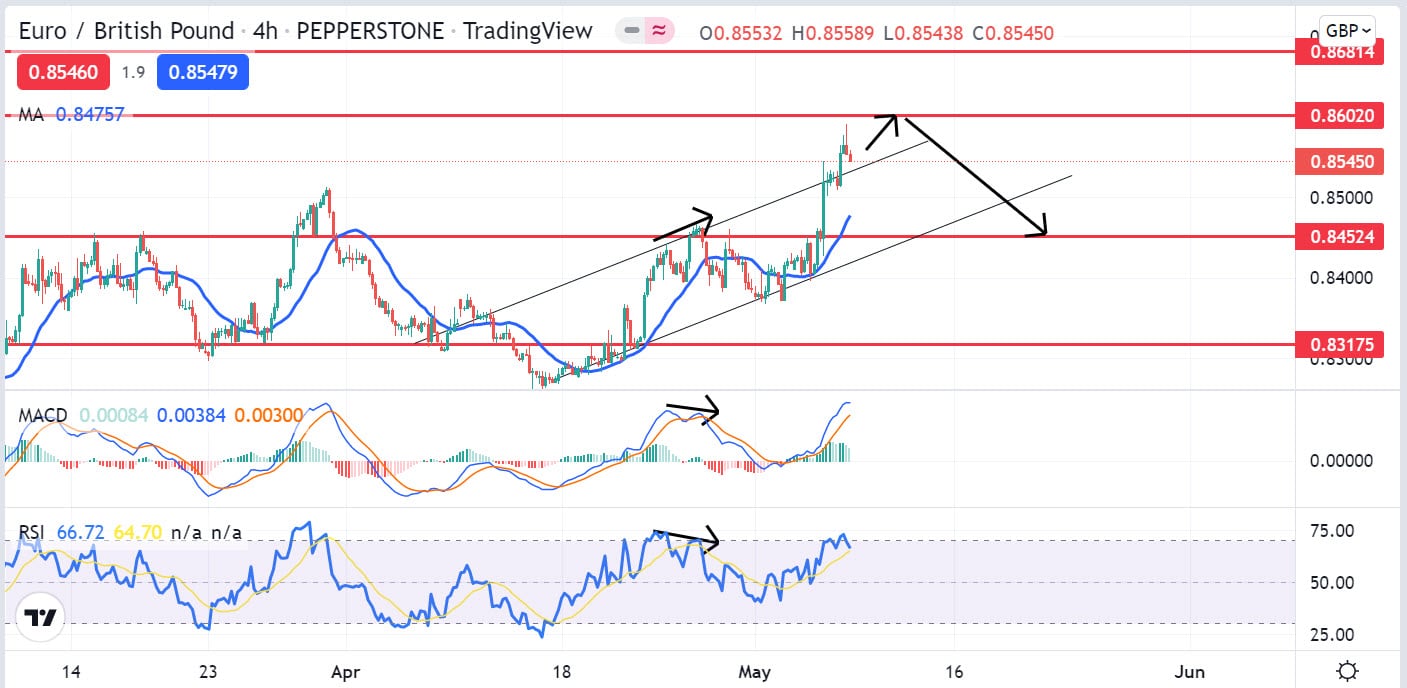Click the May label on time axis
Image resolution: width=1407 pixels, height=688 pixels.
tap(755, 671)
